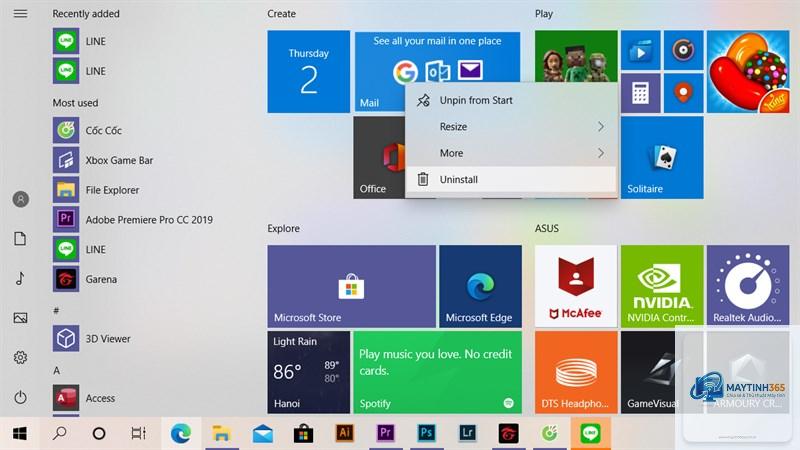Choose Uninstall from the context menu
The height and width of the screenshot is (450, 800).
click(x=511, y=180)
